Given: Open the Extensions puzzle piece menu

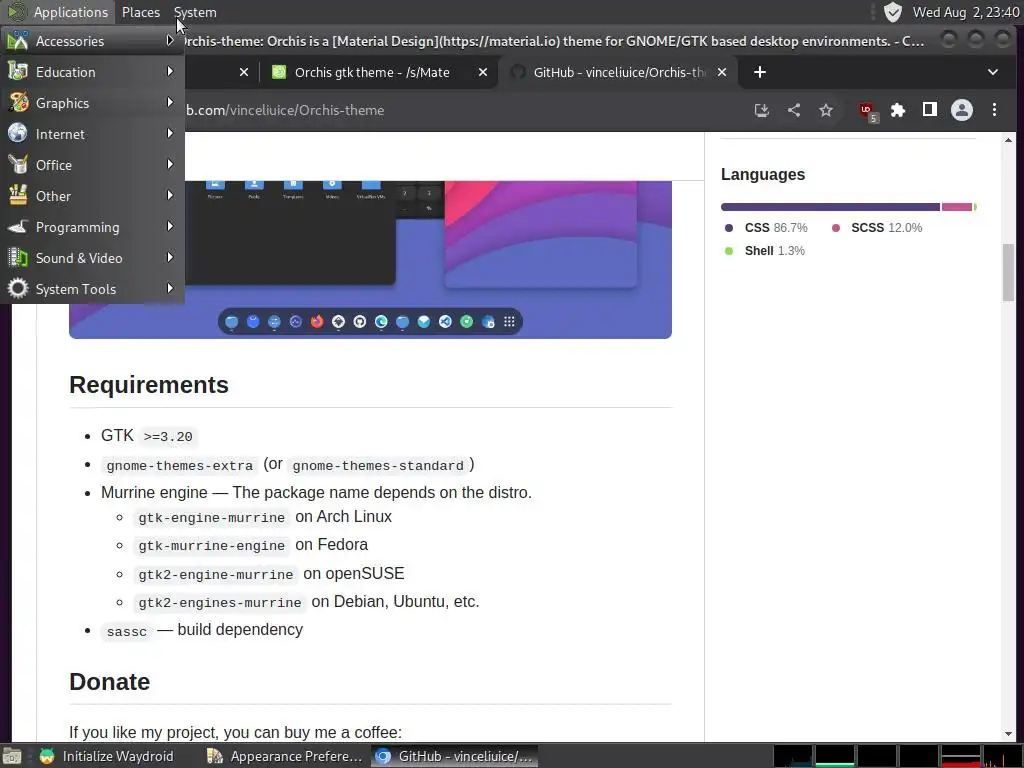Looking at the screenshot, I should click(x=898, y=110).
